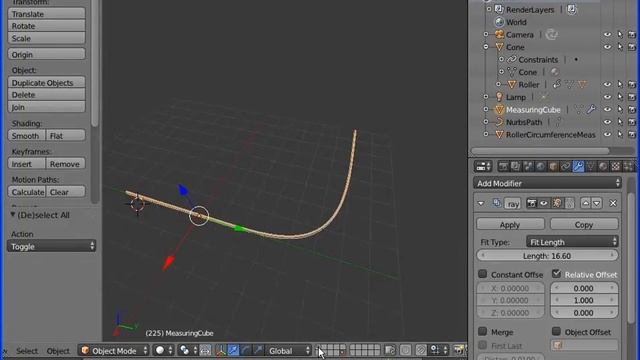Viewport: 640px width, 360px height.
Task: Open the properties editor type selector
Action: click(x=483, y=167)
